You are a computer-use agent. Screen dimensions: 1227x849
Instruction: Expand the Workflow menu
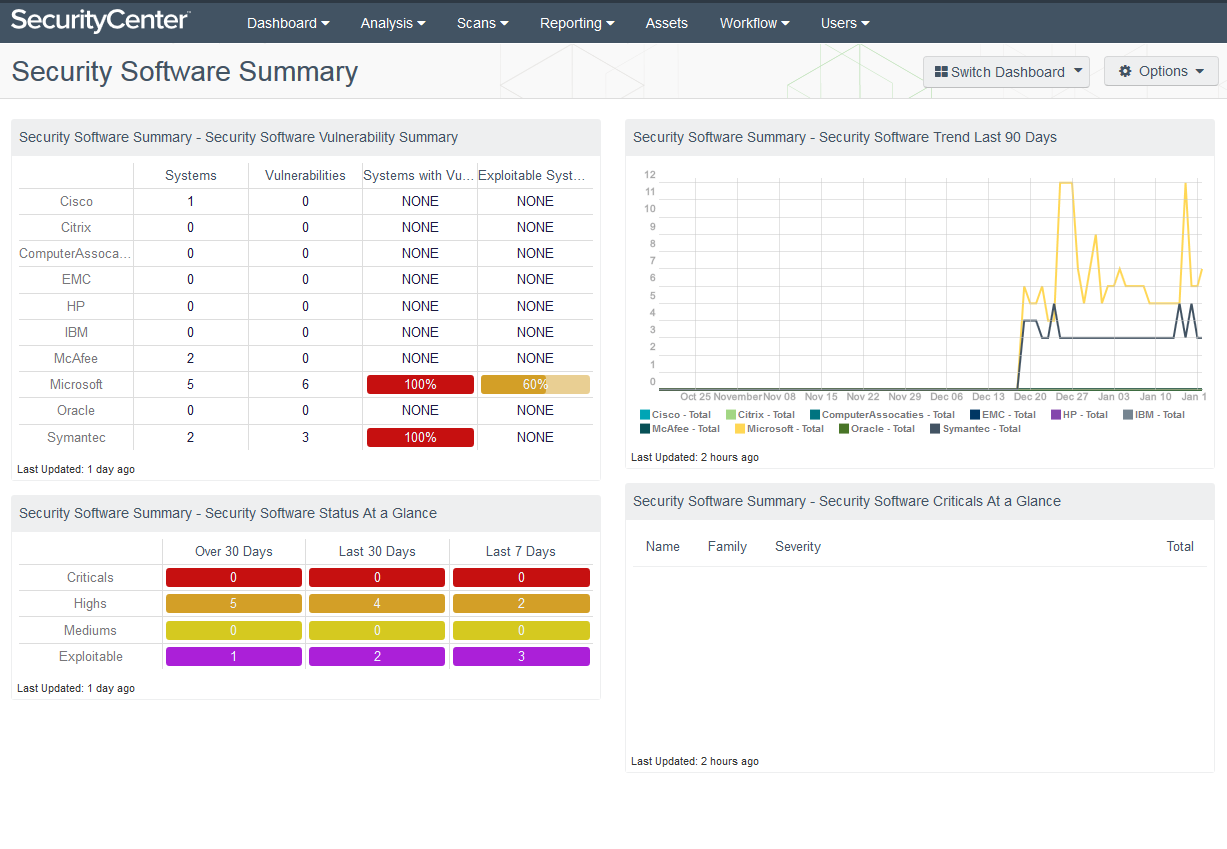[754, 23]
